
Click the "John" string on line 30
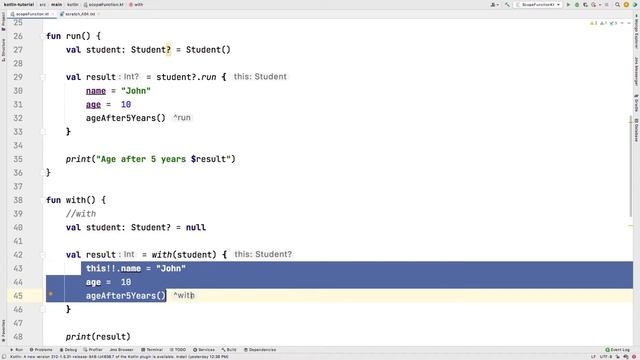click(136, 91)
